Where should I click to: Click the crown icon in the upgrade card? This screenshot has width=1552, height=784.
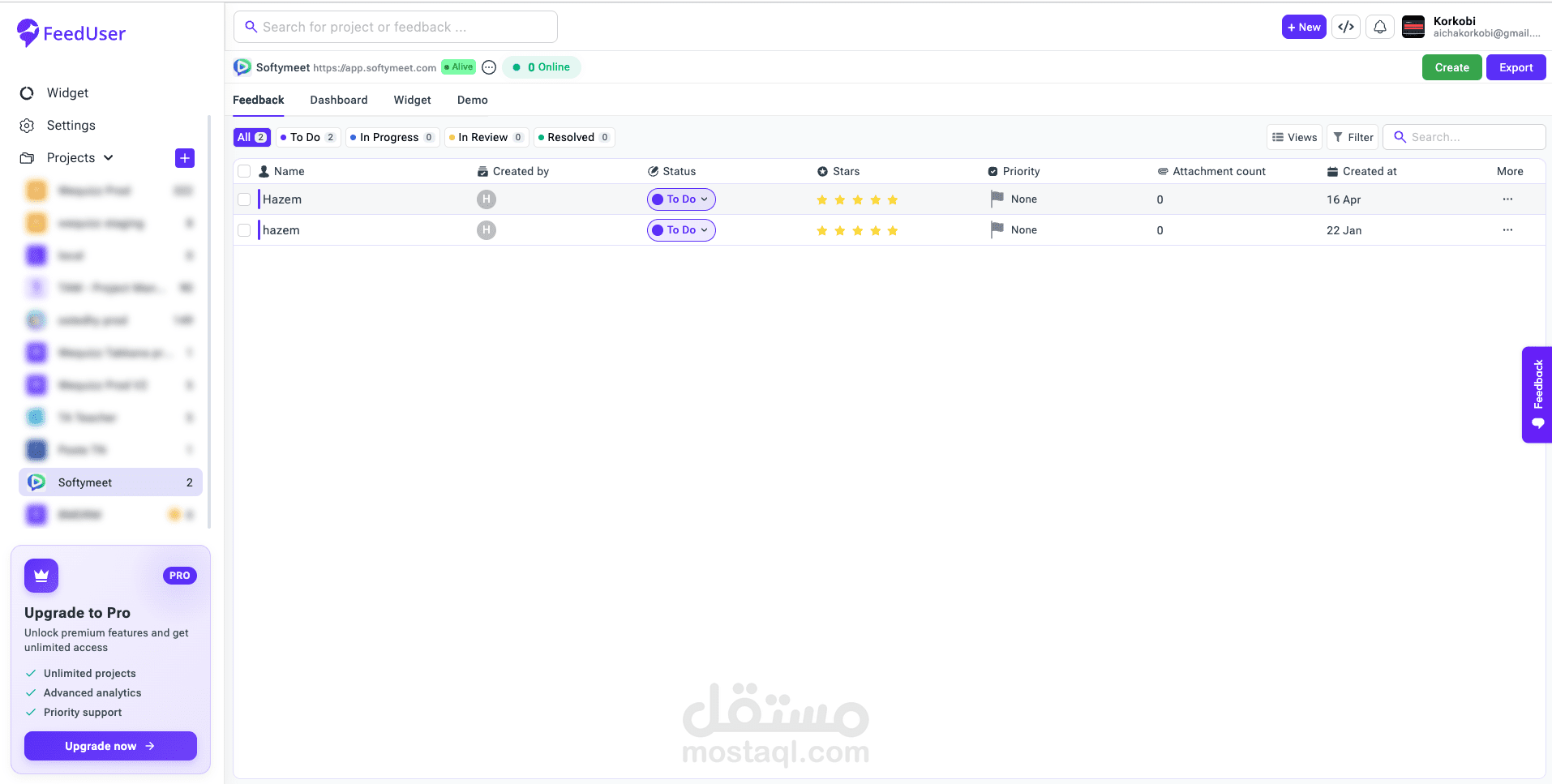41,576
